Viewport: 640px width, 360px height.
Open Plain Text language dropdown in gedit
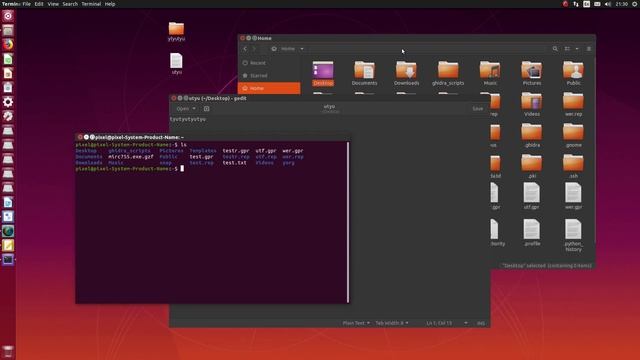click(356, 323)
